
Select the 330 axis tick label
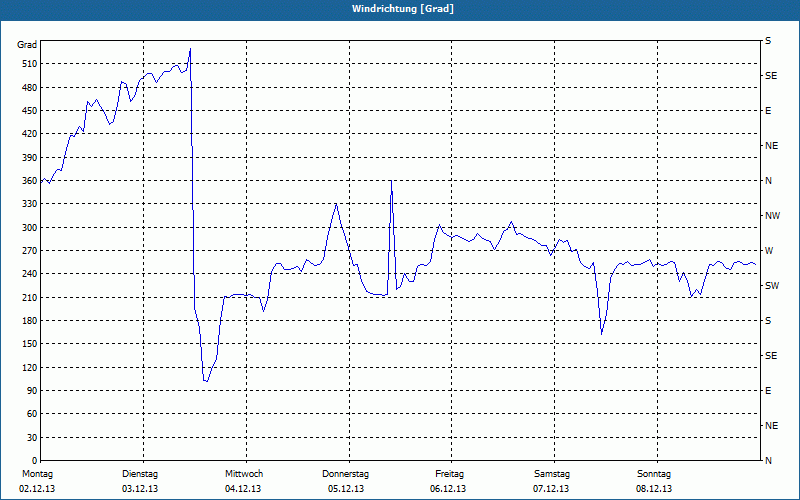(x=30, y=204)
